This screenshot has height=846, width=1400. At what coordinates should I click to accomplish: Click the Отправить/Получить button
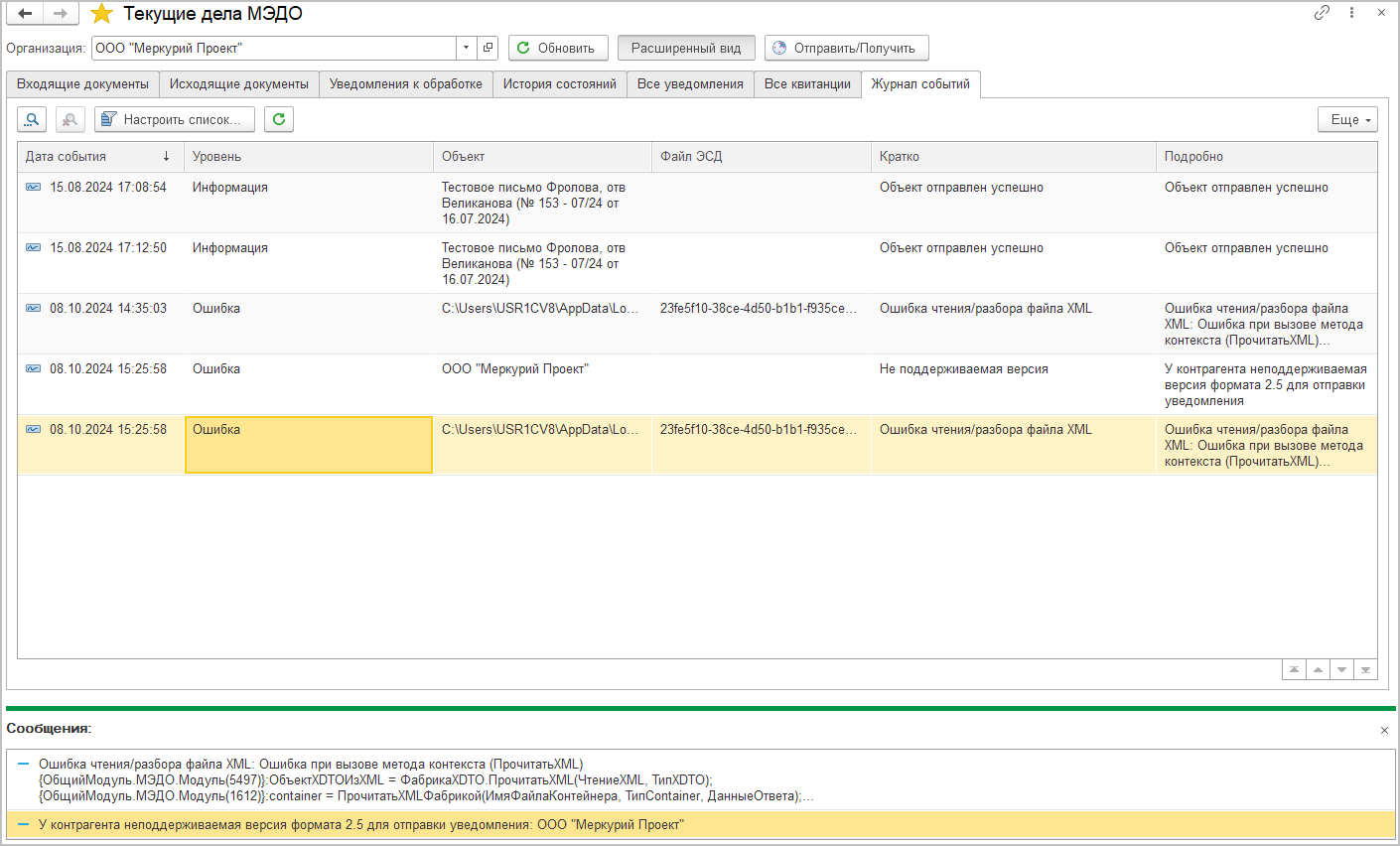pos(846,48)
